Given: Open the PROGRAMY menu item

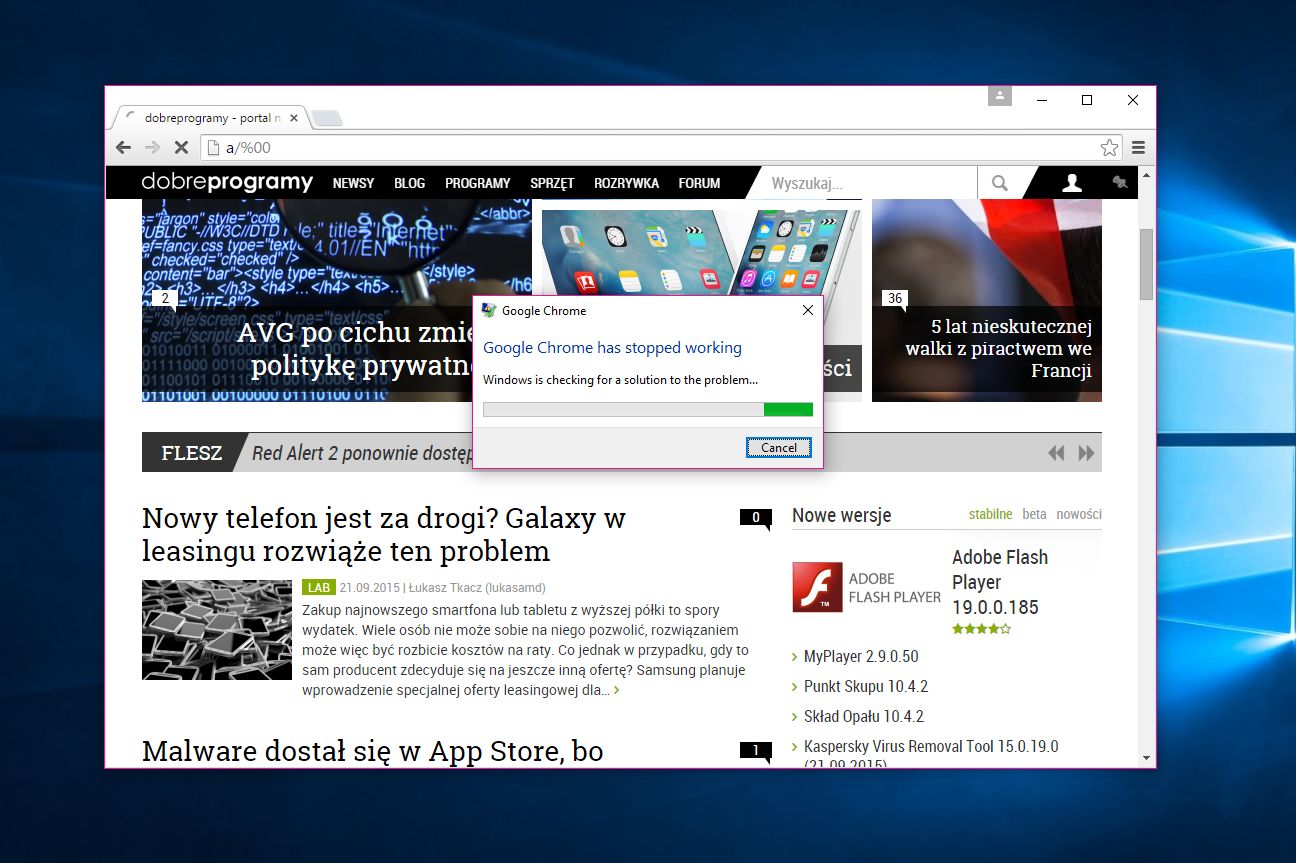Looking at the screenshot, I should coord(478,183).
